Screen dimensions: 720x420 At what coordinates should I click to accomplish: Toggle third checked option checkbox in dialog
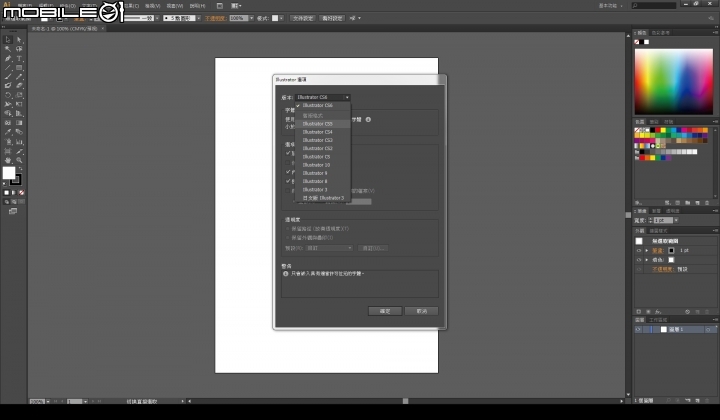click(x=288, y=172)
